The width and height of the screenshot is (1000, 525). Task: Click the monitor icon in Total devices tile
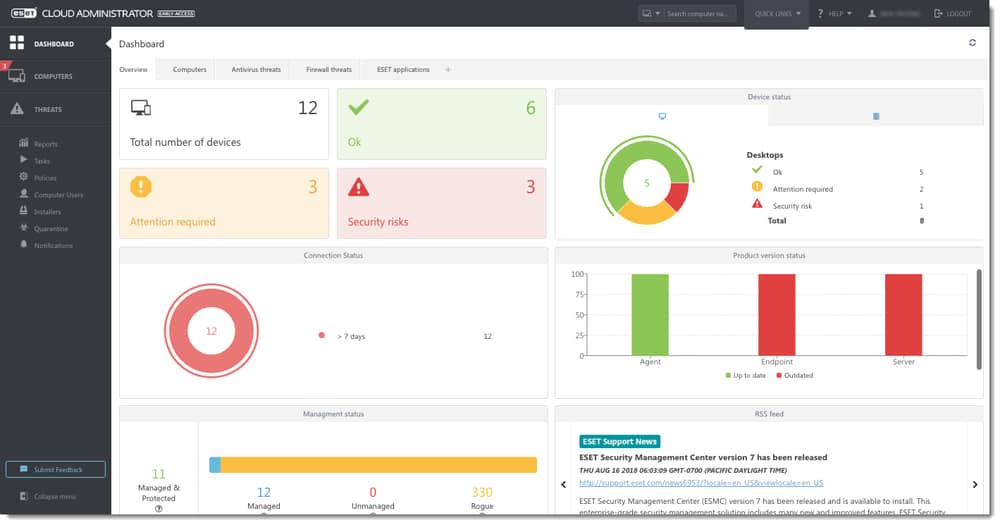click(x=141, y=107)
